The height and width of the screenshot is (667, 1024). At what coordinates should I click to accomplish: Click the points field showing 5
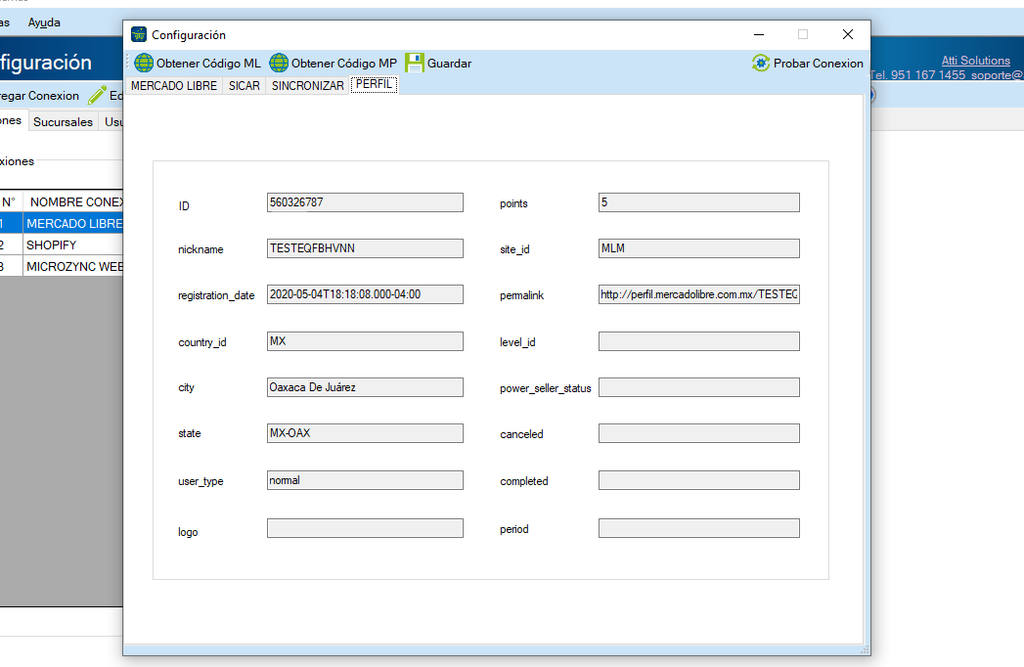[699, 203]
